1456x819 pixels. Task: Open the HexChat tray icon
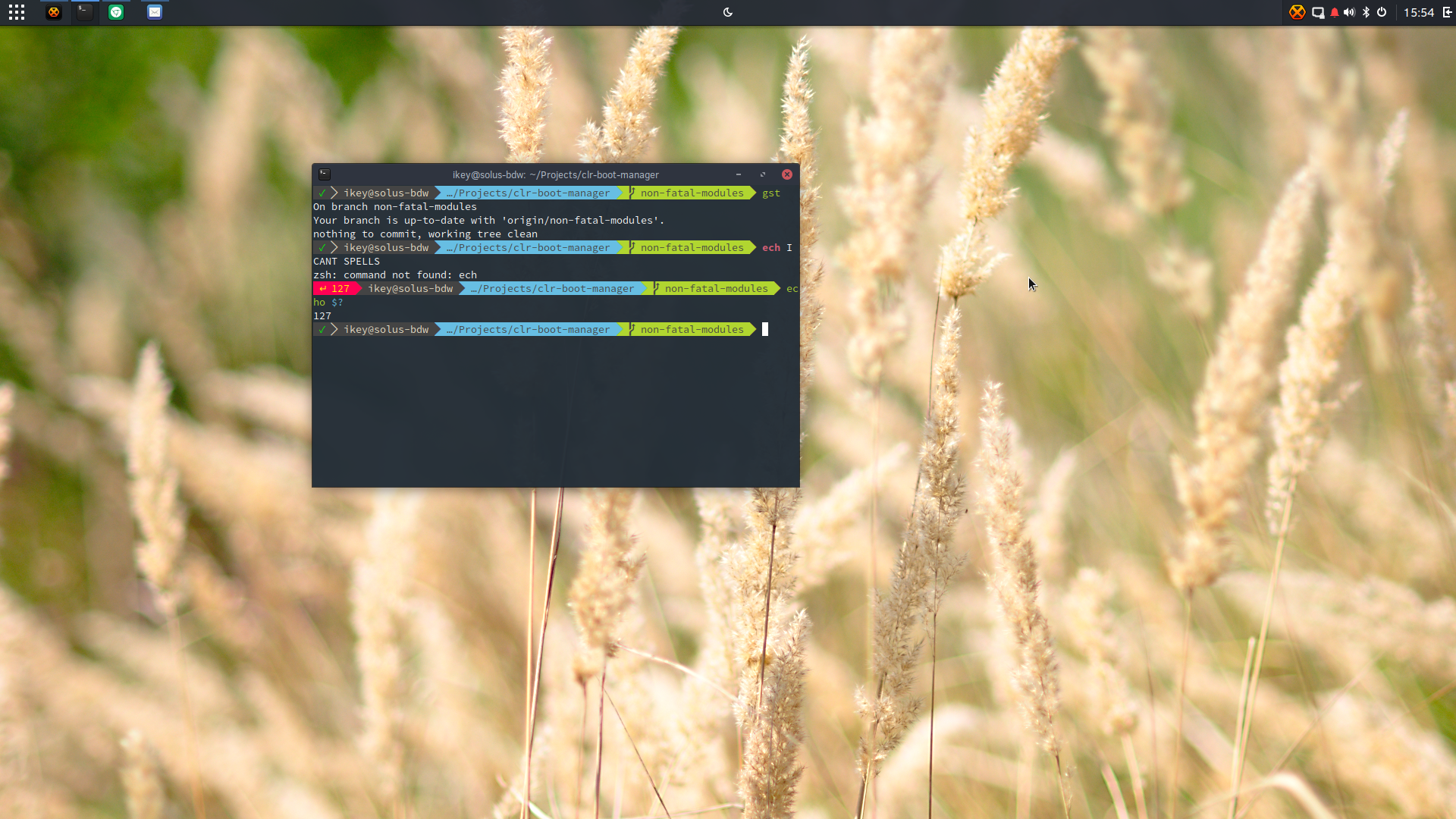1298,12
